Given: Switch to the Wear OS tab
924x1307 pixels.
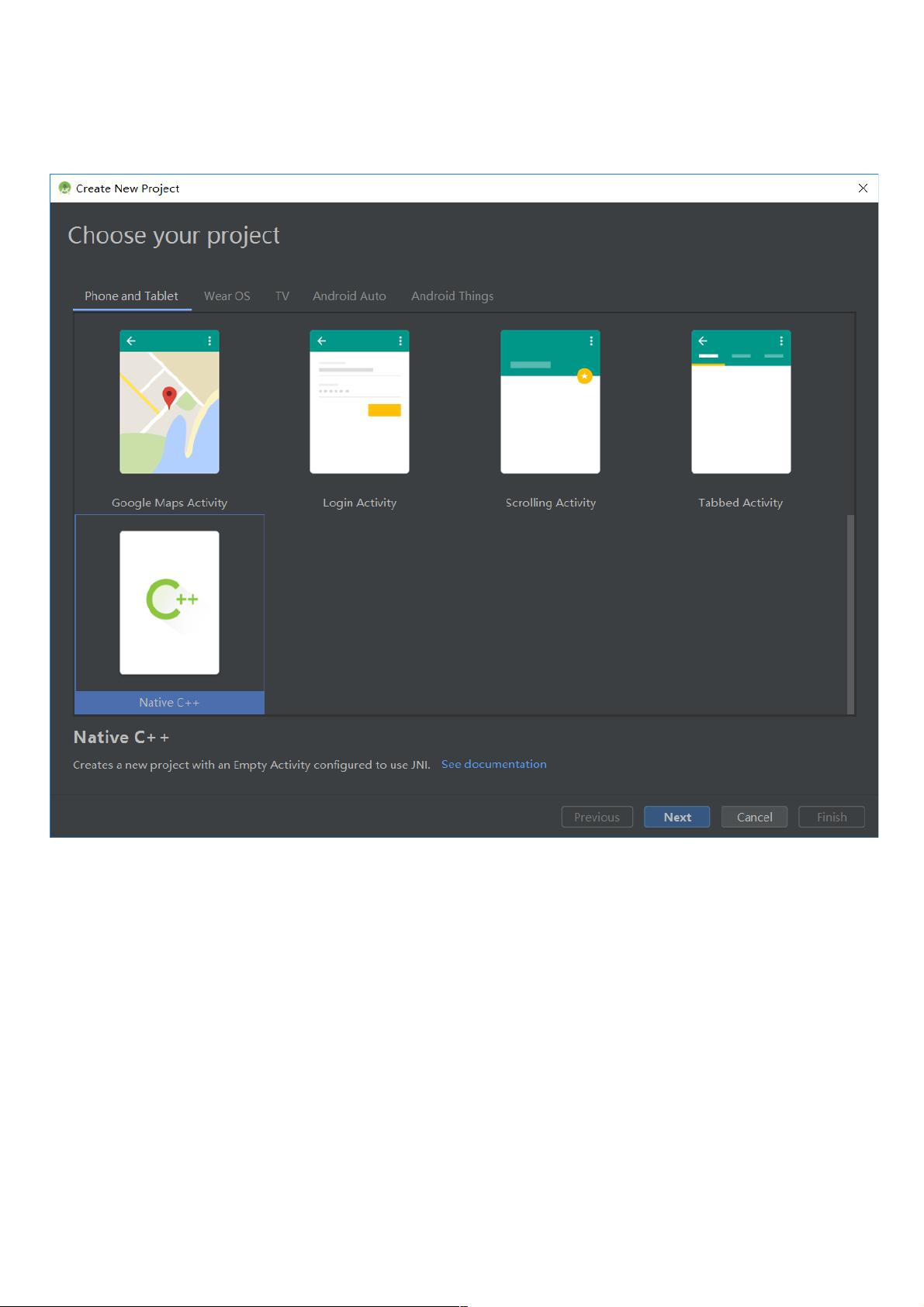Looking at the screenshot, I should click(227, 296).
